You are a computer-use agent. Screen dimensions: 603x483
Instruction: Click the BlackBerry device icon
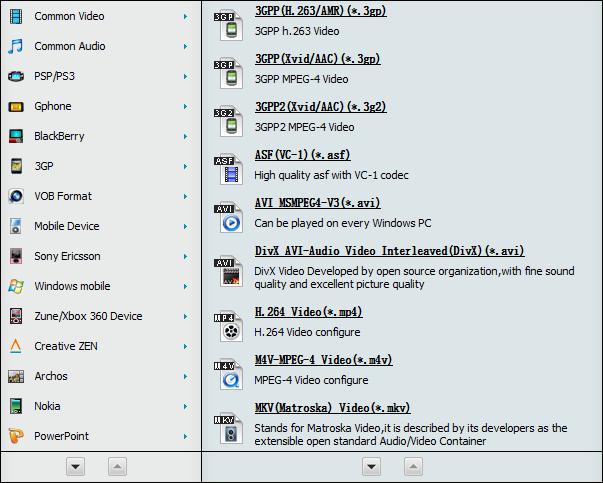pos(16,137)
